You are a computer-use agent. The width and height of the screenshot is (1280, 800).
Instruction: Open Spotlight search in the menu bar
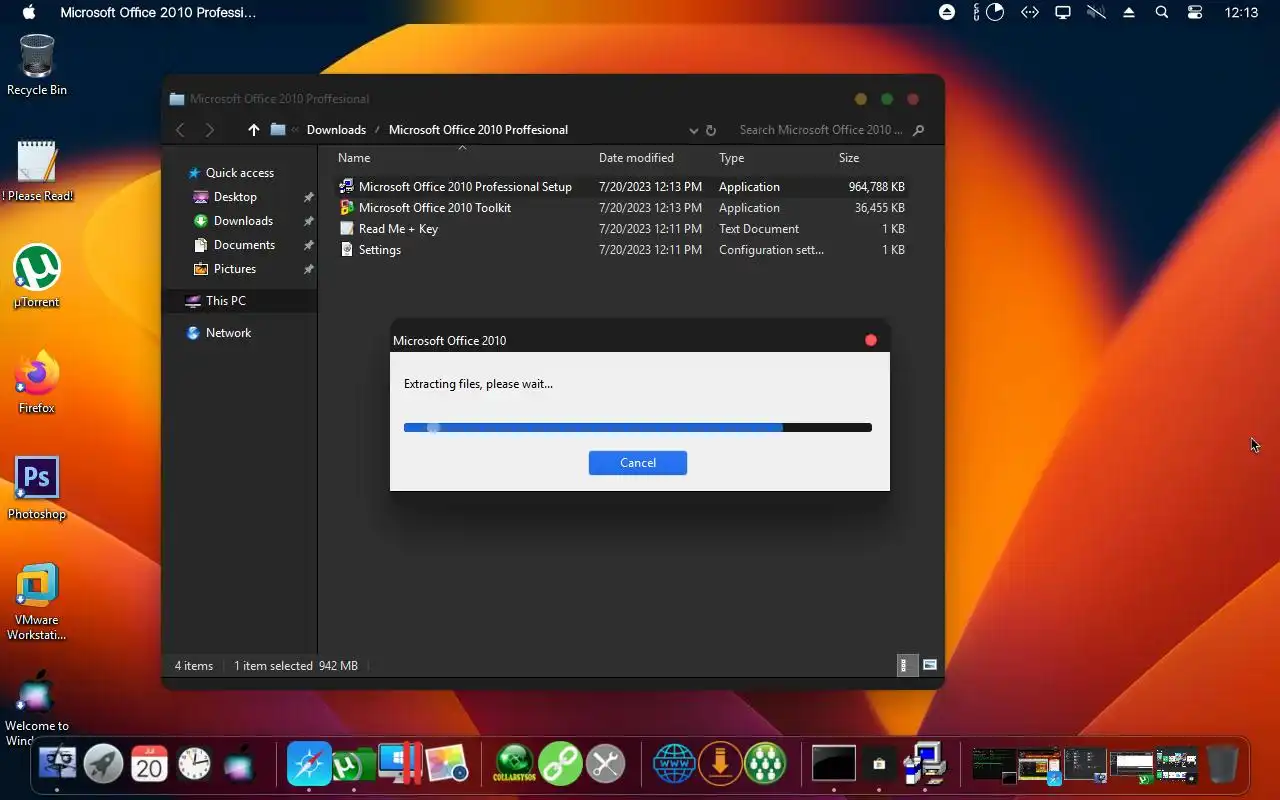1162,12
